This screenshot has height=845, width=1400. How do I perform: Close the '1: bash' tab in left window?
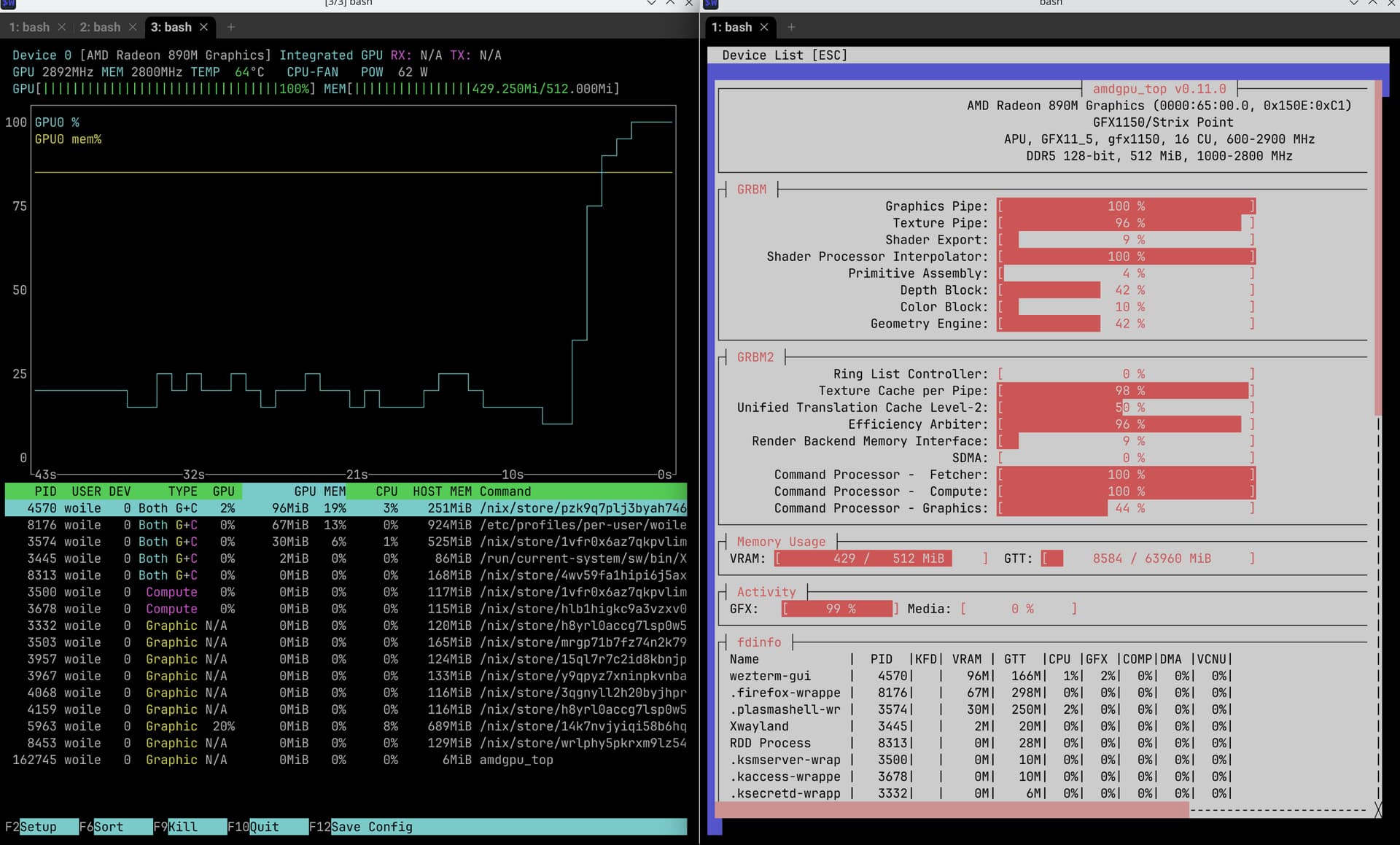pyautogui.click(x=62, y=27)
